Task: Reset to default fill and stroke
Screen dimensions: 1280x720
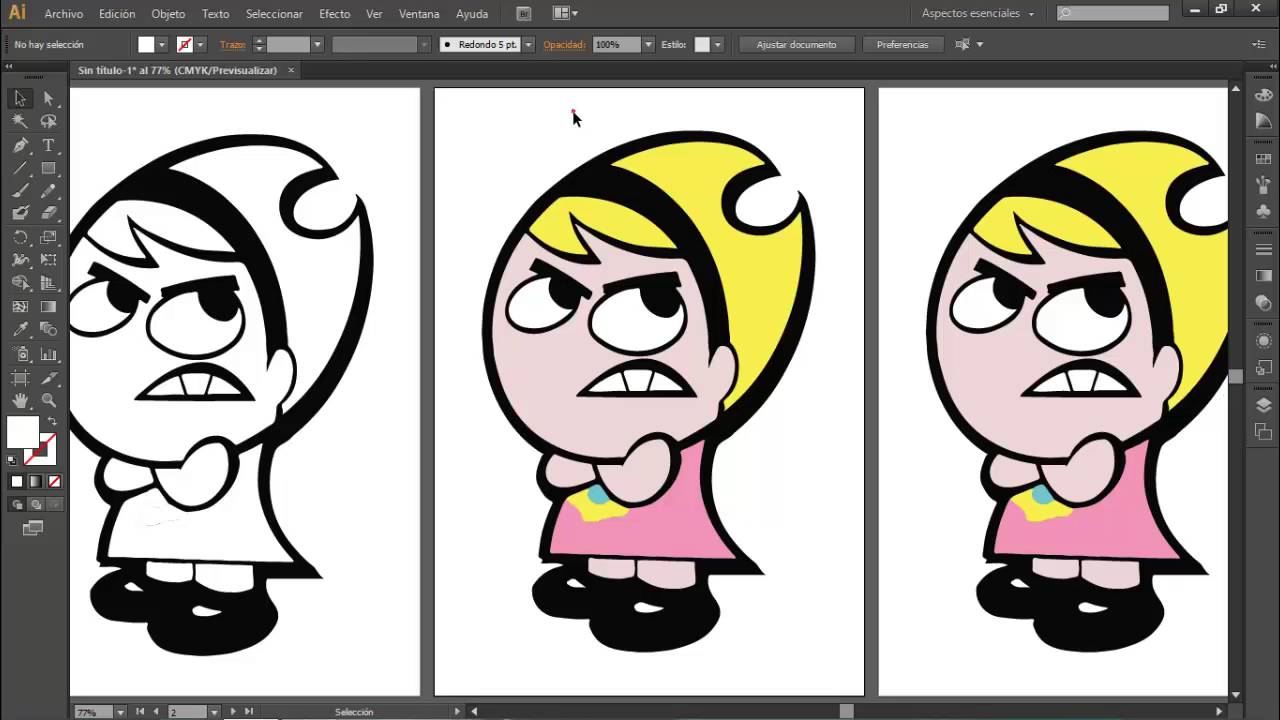Action: (x=12, y=461)
